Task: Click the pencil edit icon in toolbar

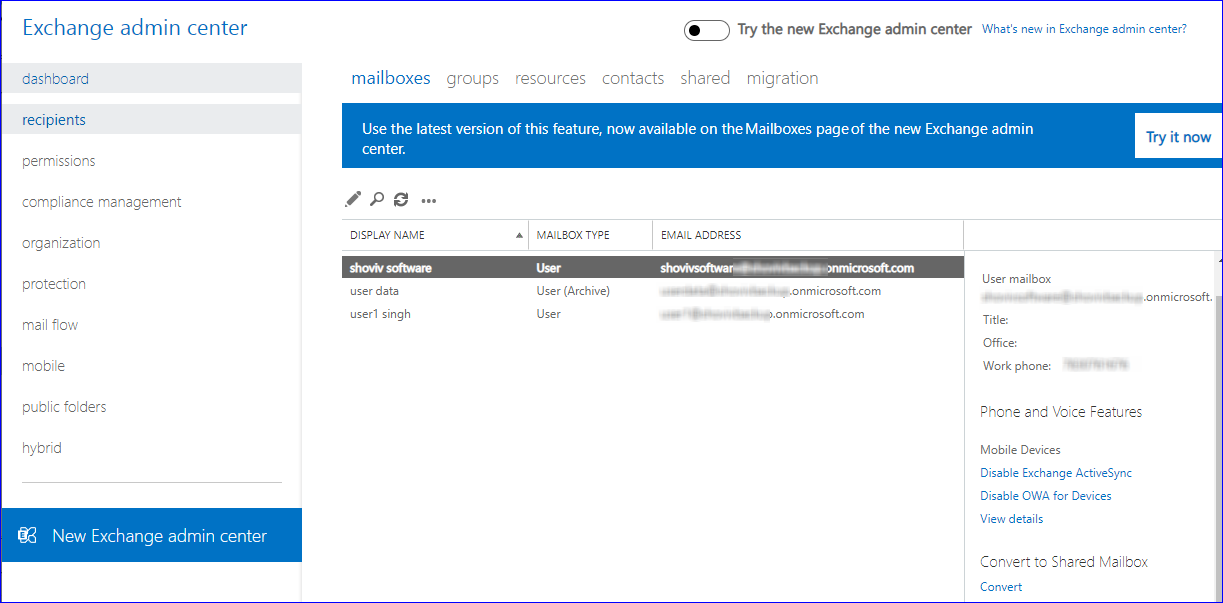Action: [x=352, y=199]
